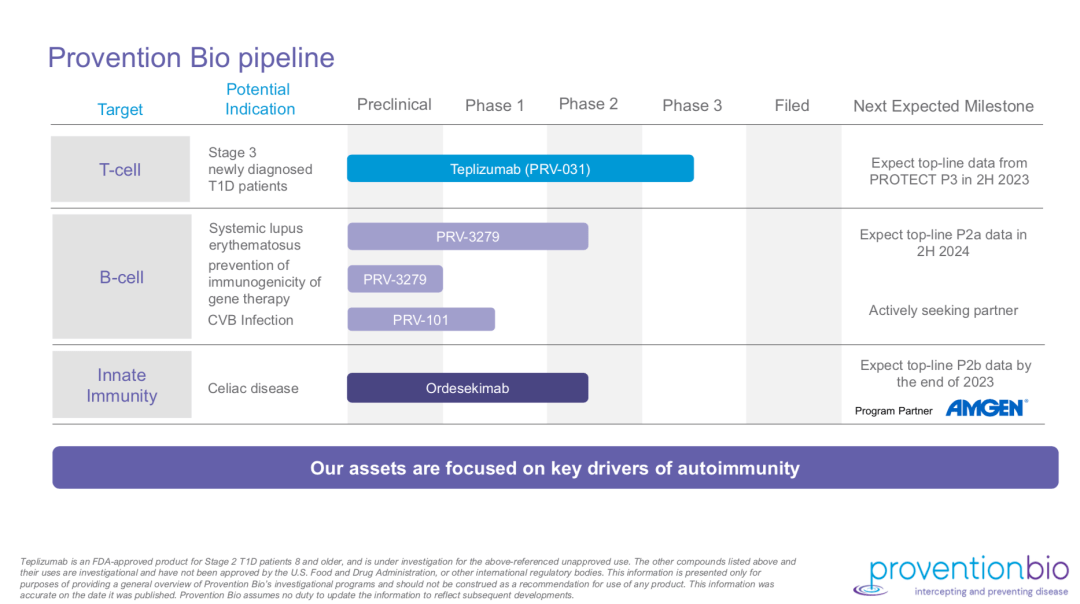Viewport: 1080px width, 604px height.
Task: Click the CVB Infection indication label
Action: [x=250, y=320]
